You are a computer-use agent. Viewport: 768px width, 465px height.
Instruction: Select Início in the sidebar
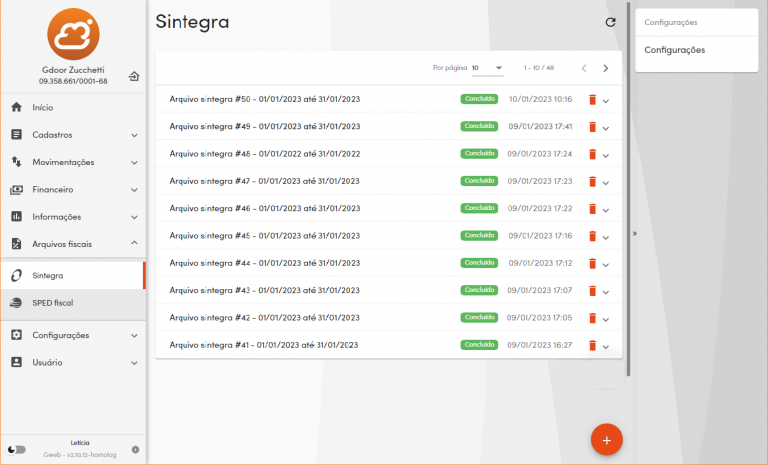click(42, 107)
